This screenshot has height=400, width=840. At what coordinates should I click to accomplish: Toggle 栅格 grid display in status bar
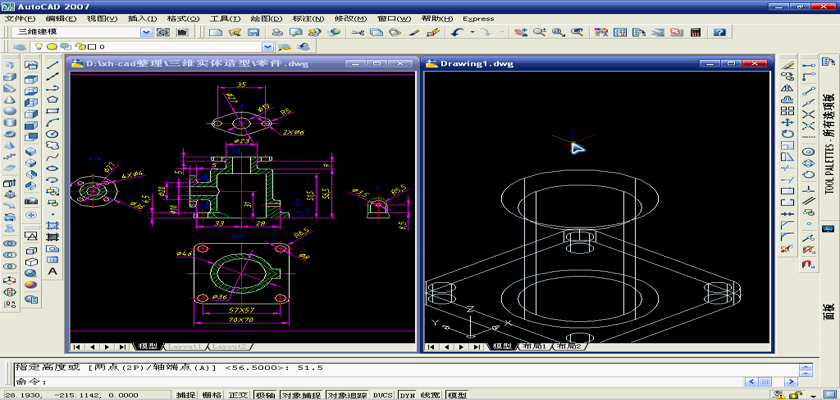pos(212,395)
